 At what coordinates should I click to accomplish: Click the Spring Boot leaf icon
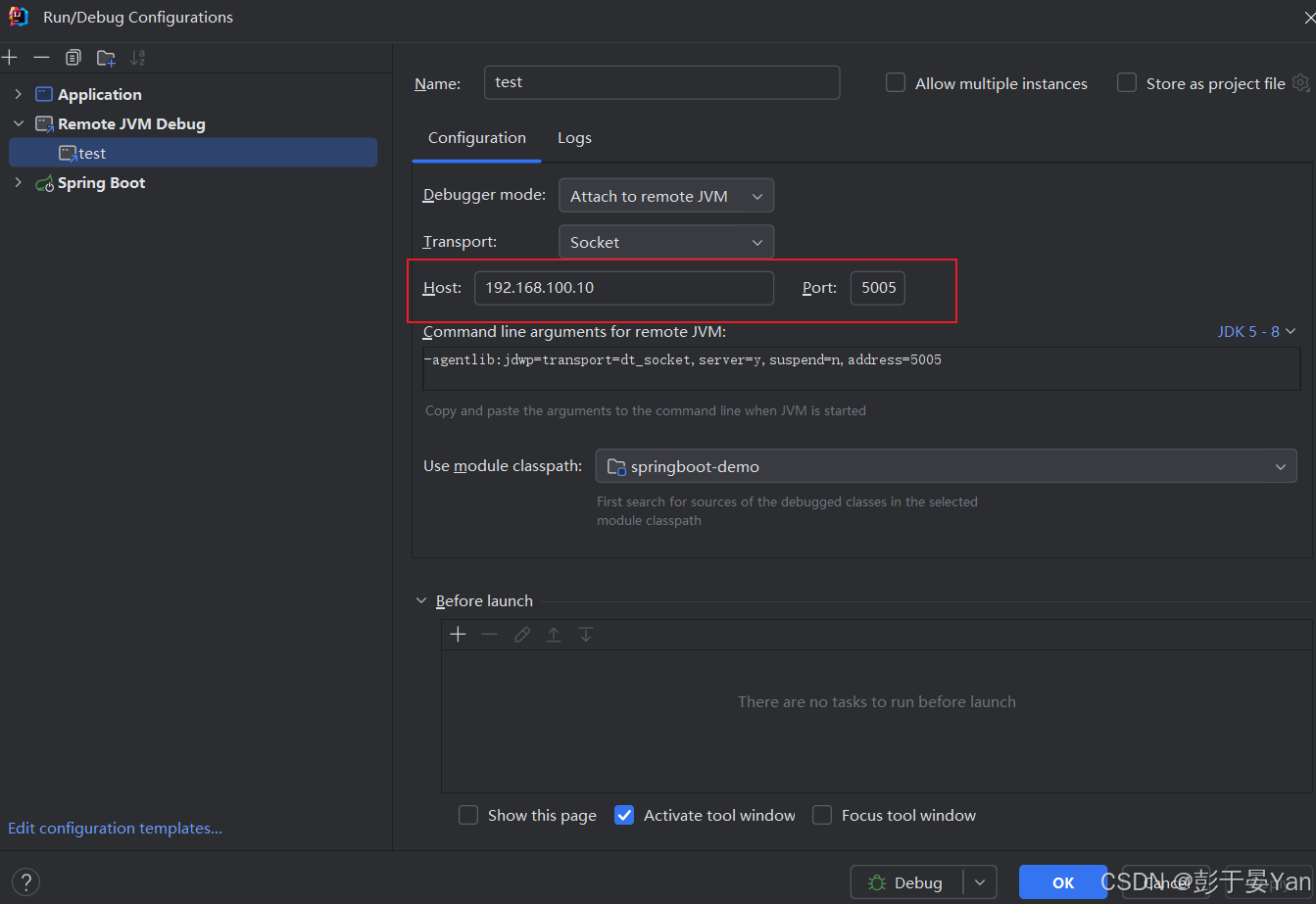45,183
